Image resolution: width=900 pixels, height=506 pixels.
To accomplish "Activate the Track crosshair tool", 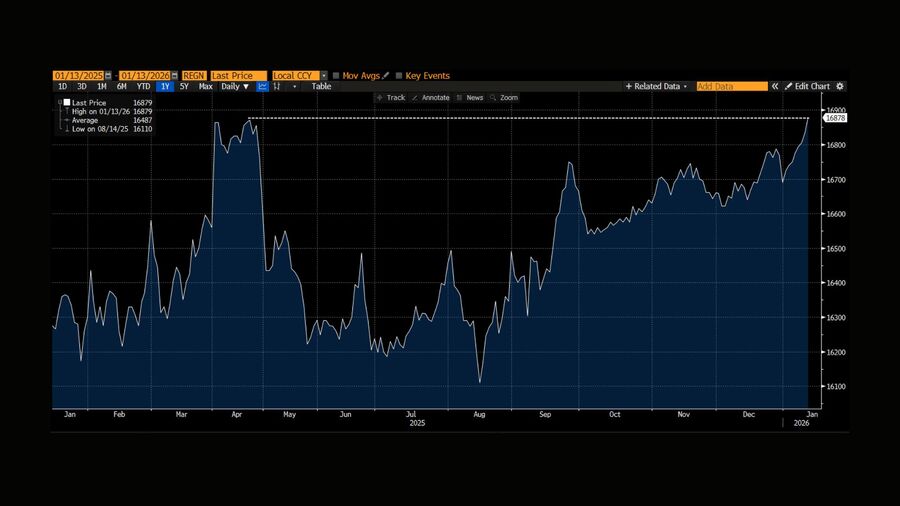I will point(390,98).
